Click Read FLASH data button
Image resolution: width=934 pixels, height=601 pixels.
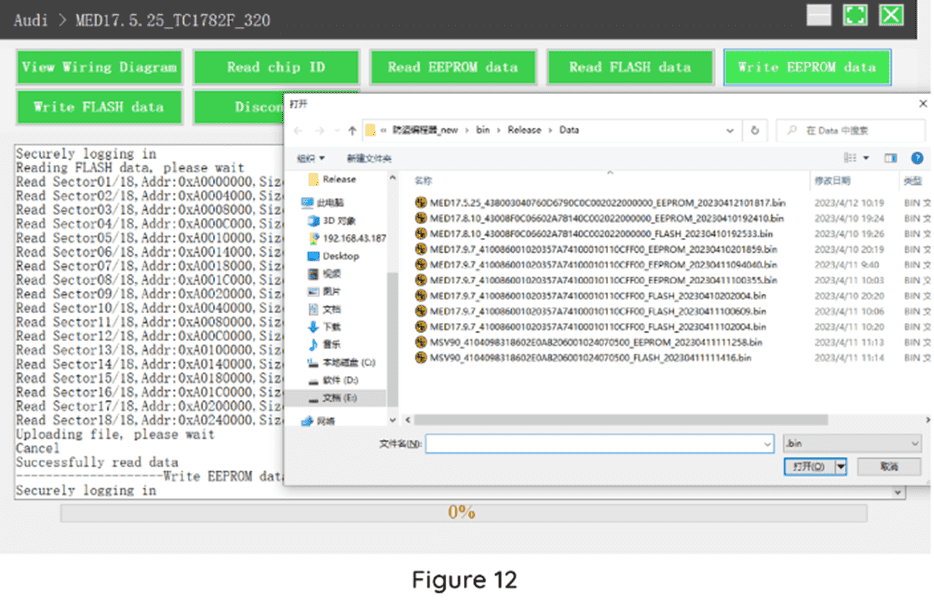point(630,67)
